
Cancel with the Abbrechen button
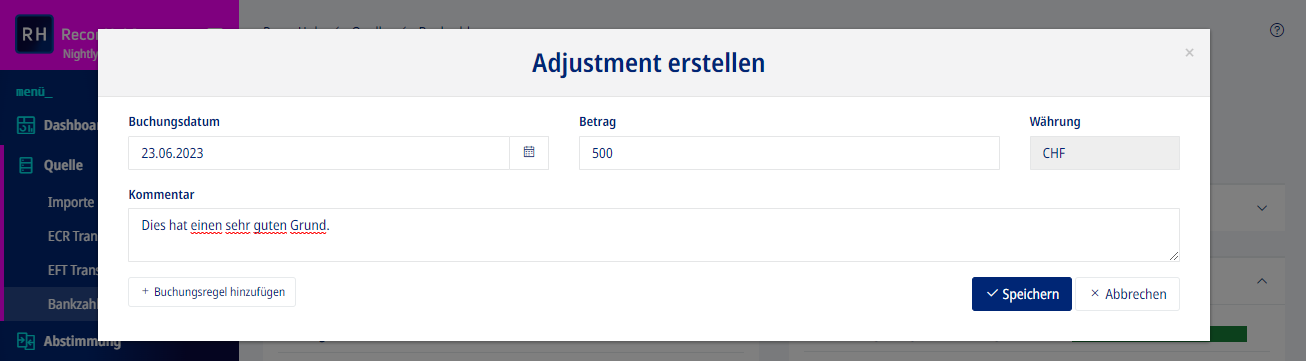(1128, 294)
